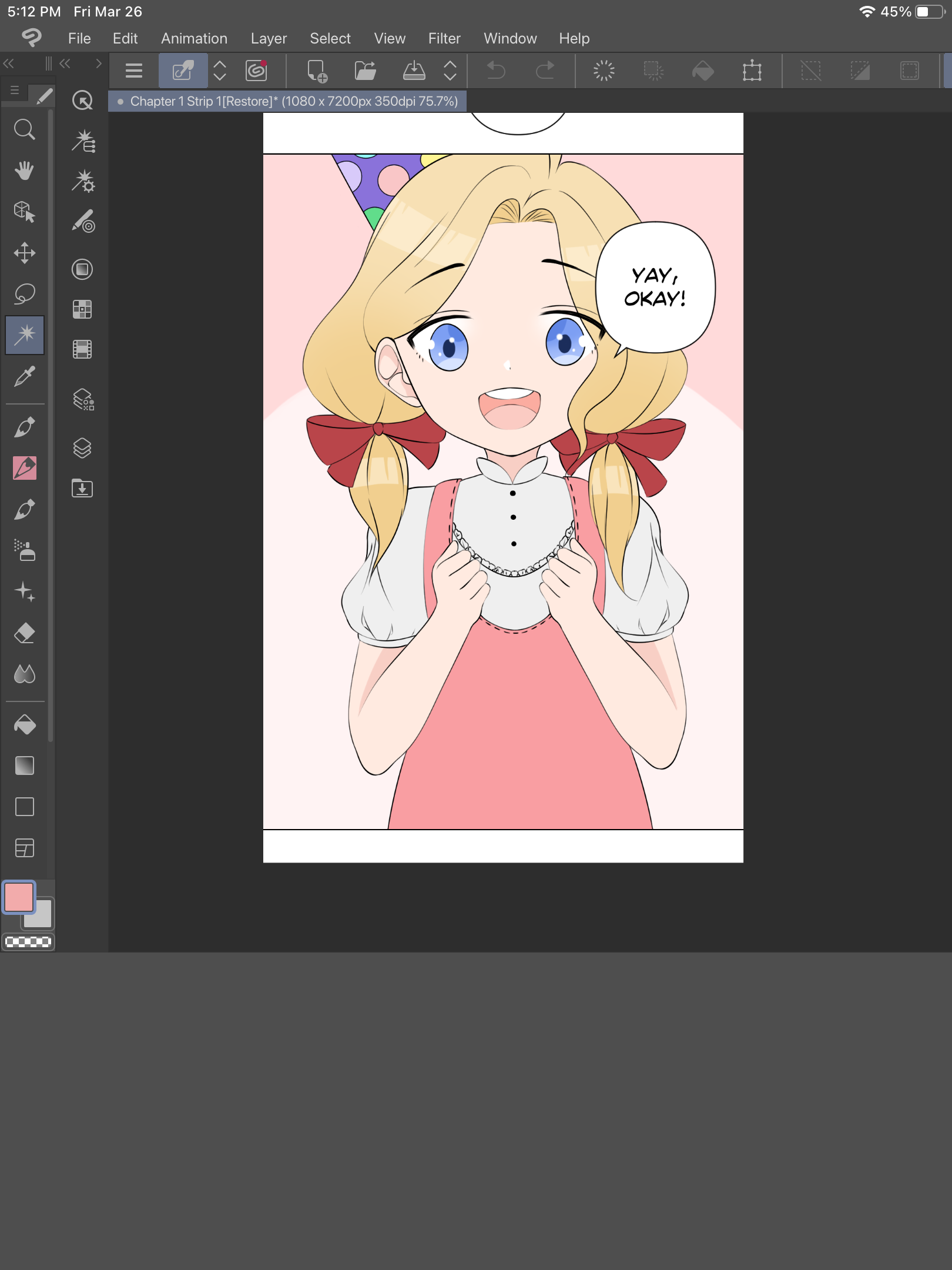Select the Gradient tool
This screenshot has width=952, height=1270.
click(24, 766)
